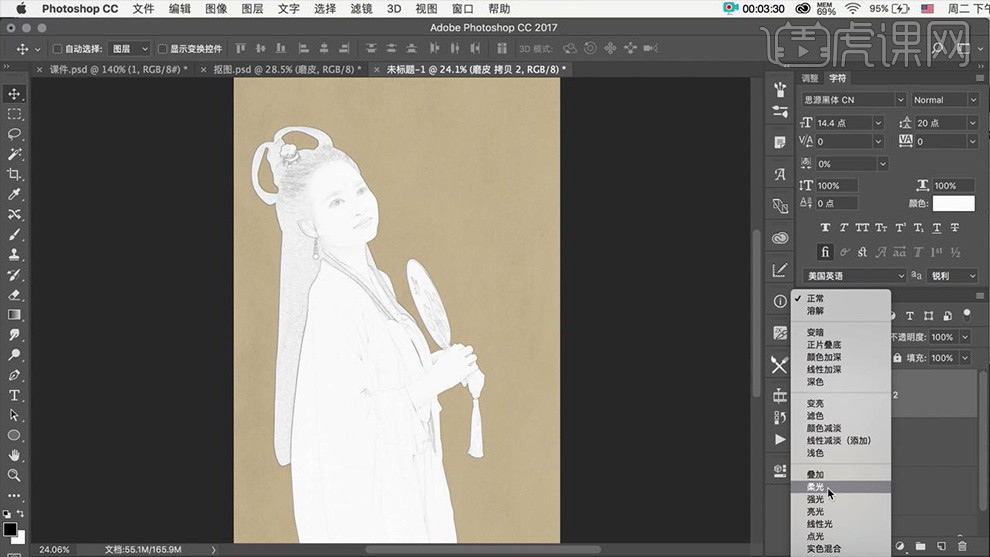The height and width of the screenshot is (557, 990).
Task: Select the Move tool in the toolbox
Action: (14, 94)
